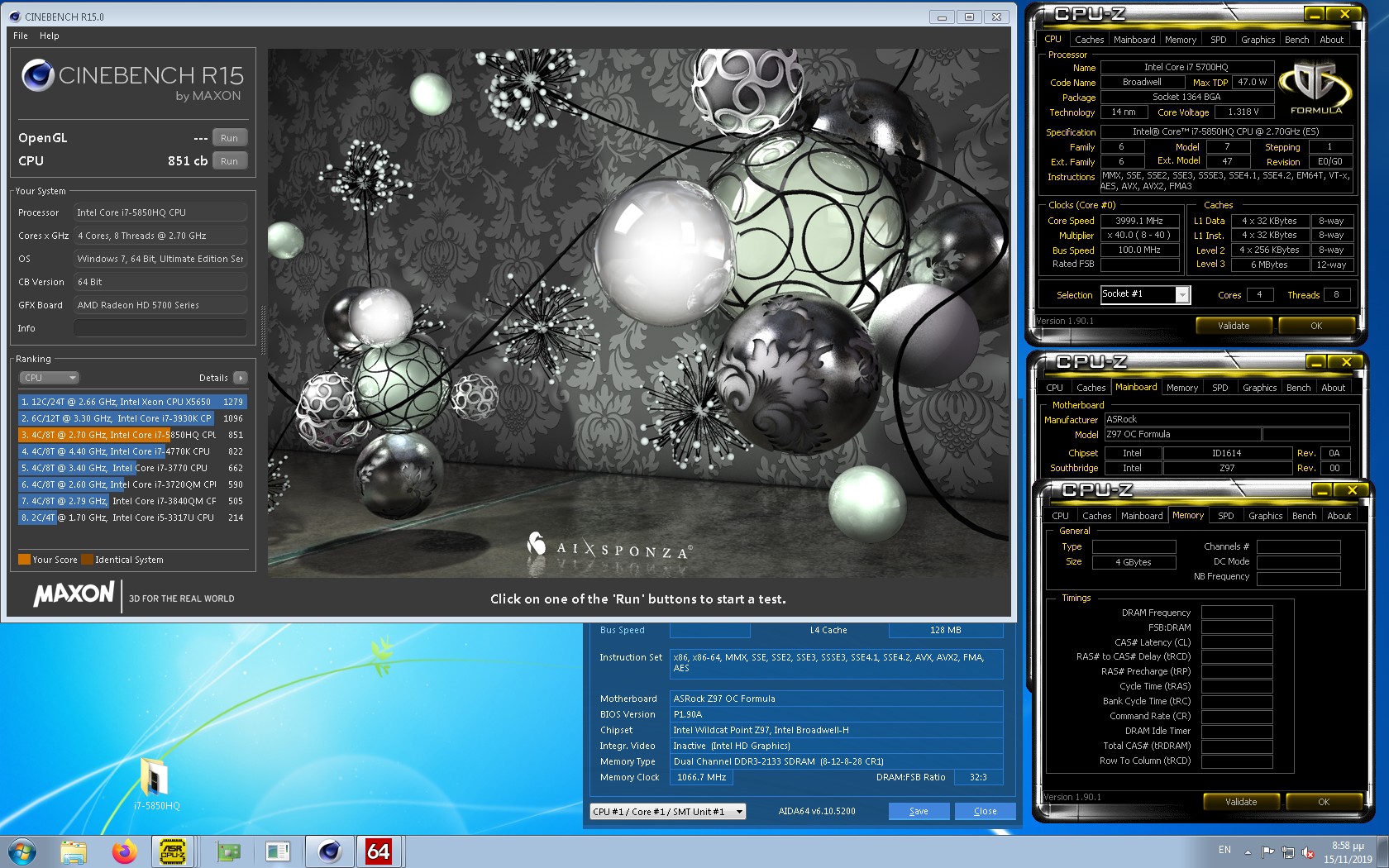Open Graphics tab in bottom CPU-Z window
The width and height of the screenshot is (1389, 868).
[x=1265, y=516]
